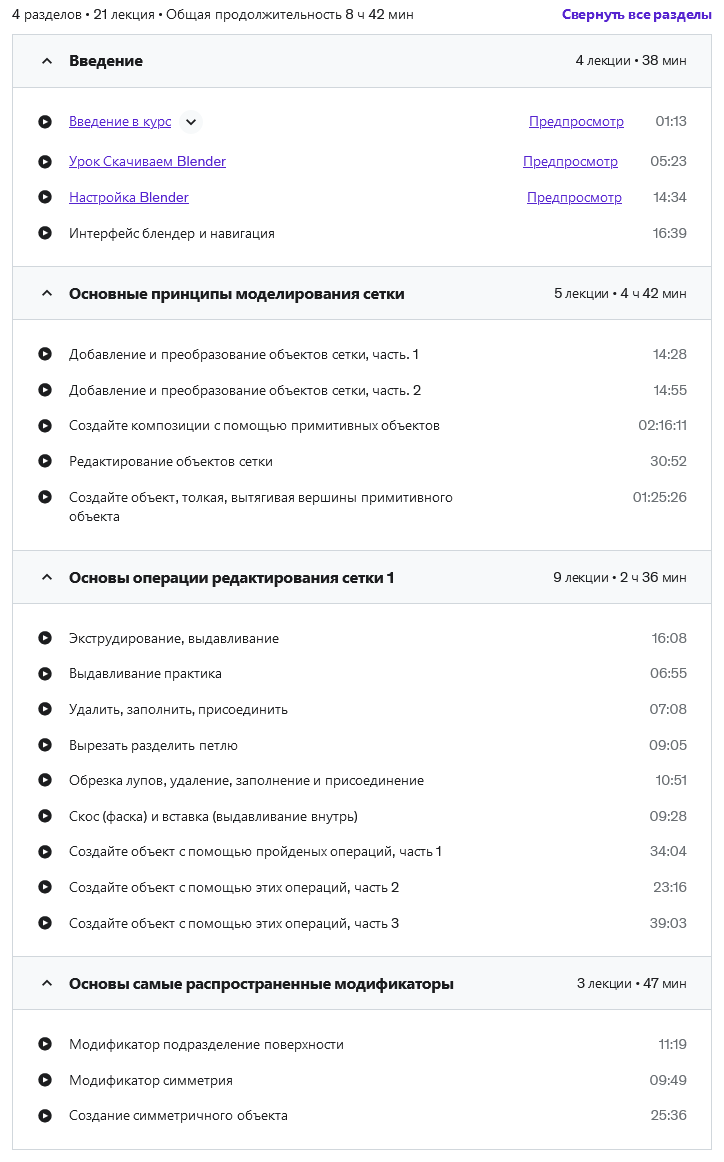The height and width of the screenshot is (1162, 724).
Task: Expand description arrow next to Введение в курс
Action: 191,122
